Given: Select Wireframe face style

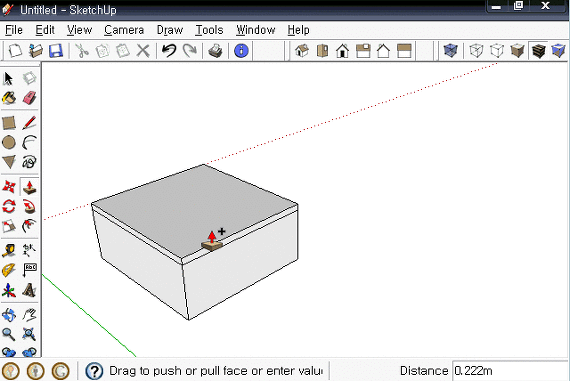Looking at the screenshot, I should coord(476,51).
